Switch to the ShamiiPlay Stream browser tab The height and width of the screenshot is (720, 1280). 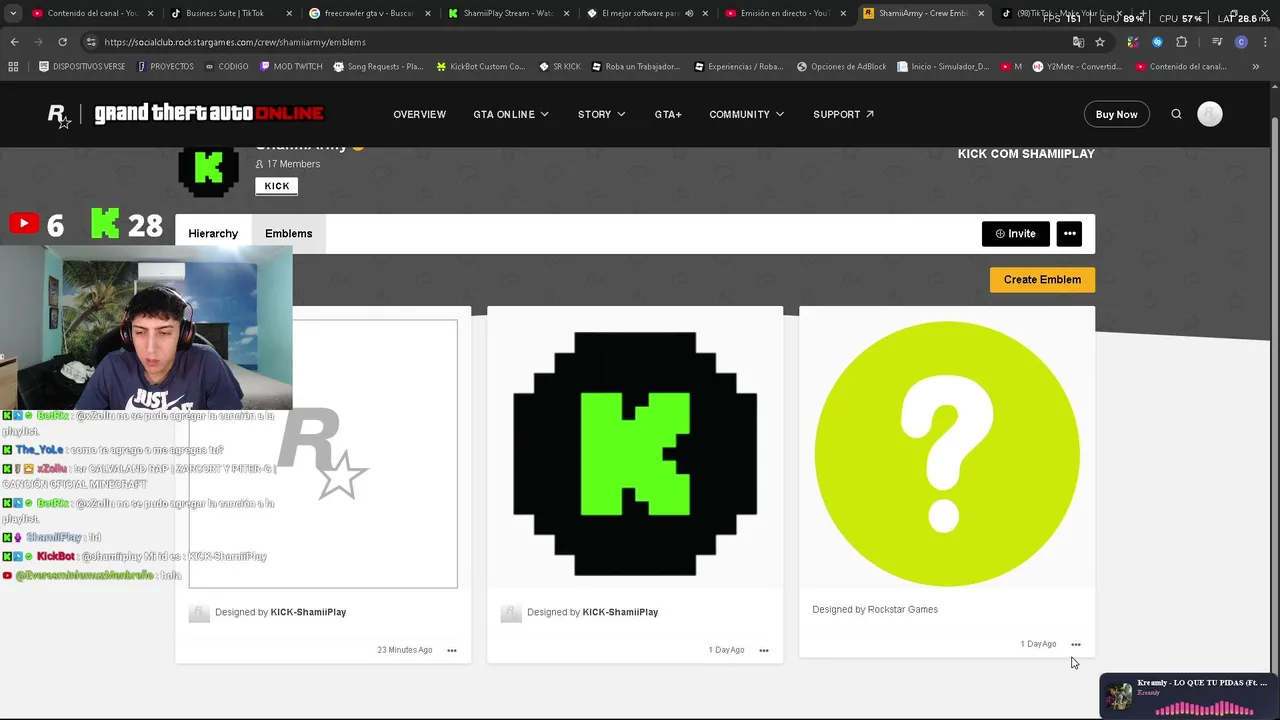click(x=508, y=13)
